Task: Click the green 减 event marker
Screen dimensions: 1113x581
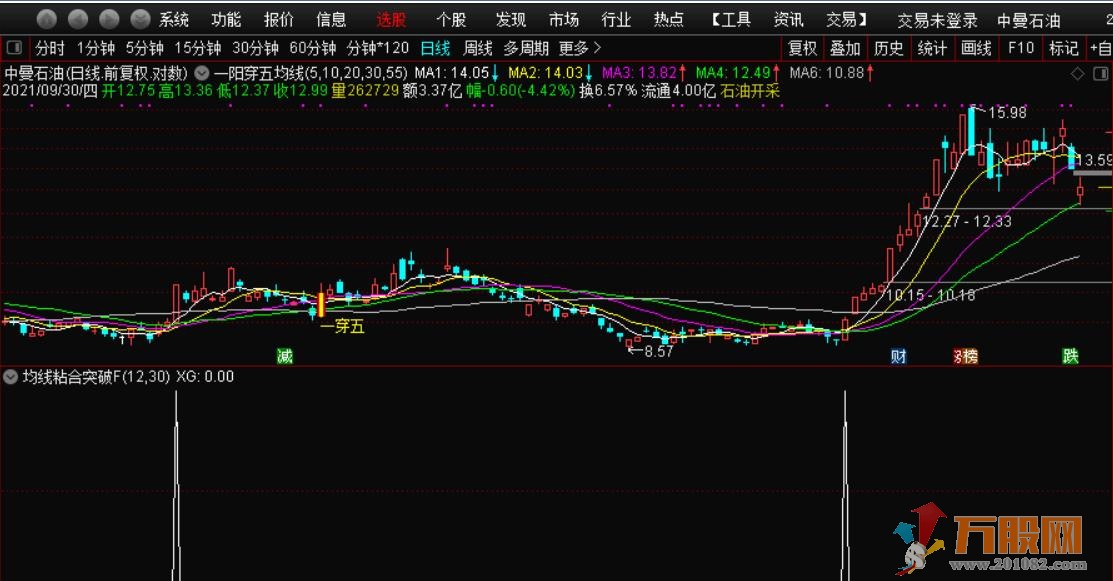Action: point(285,356)
